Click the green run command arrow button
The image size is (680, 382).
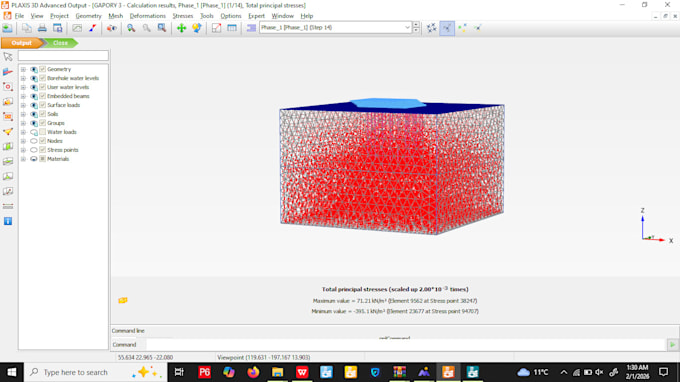pos(672,345)
